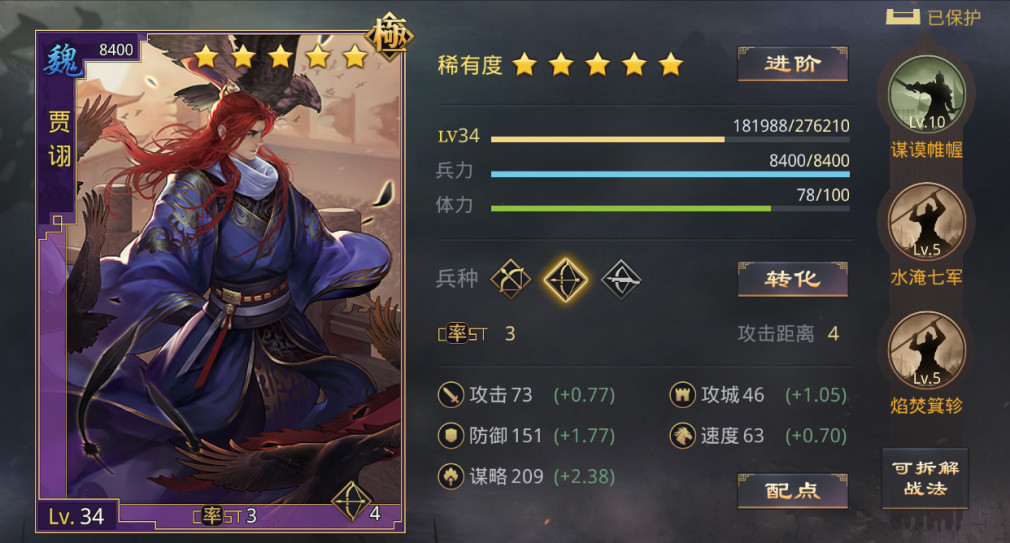This screenshot has height=543, width=1010.
Task: Click the shield defense stat icon
Action: [x=451, y=435]
